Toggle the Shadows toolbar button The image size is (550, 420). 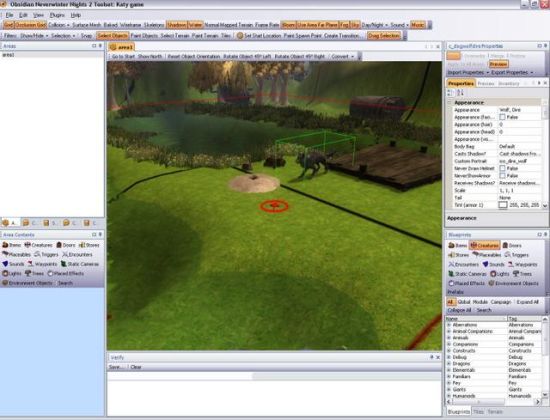[x=176, y=25]
